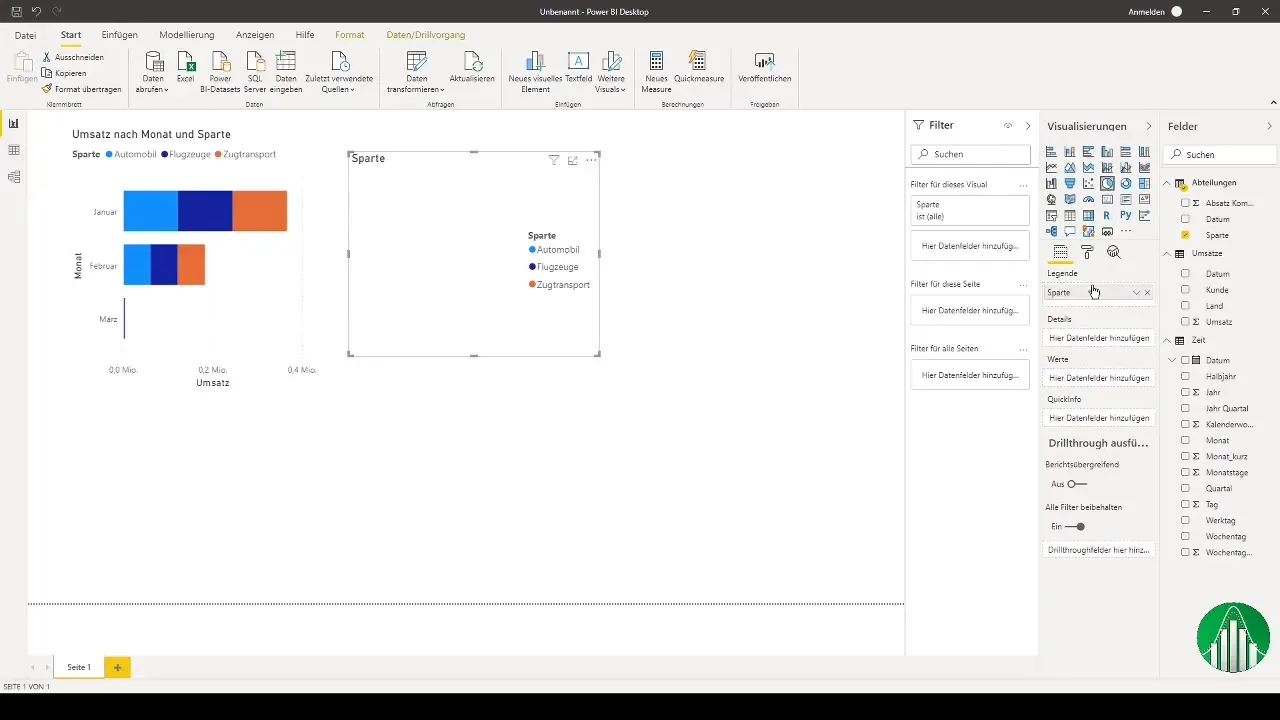The width and height of the screenshot is (1280, 720).
Task: Expand the Datum hierarchy under Zeit
Action: 1172,360
